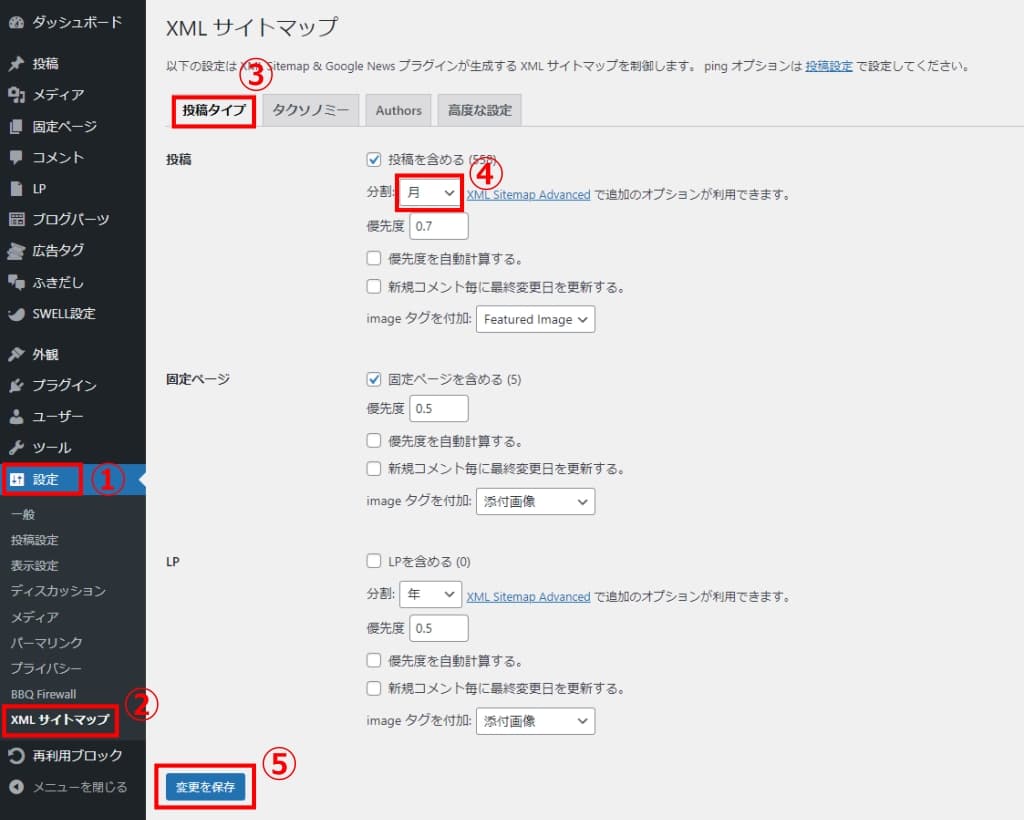Open 投稿設定 submenu item

coord(34,540)
